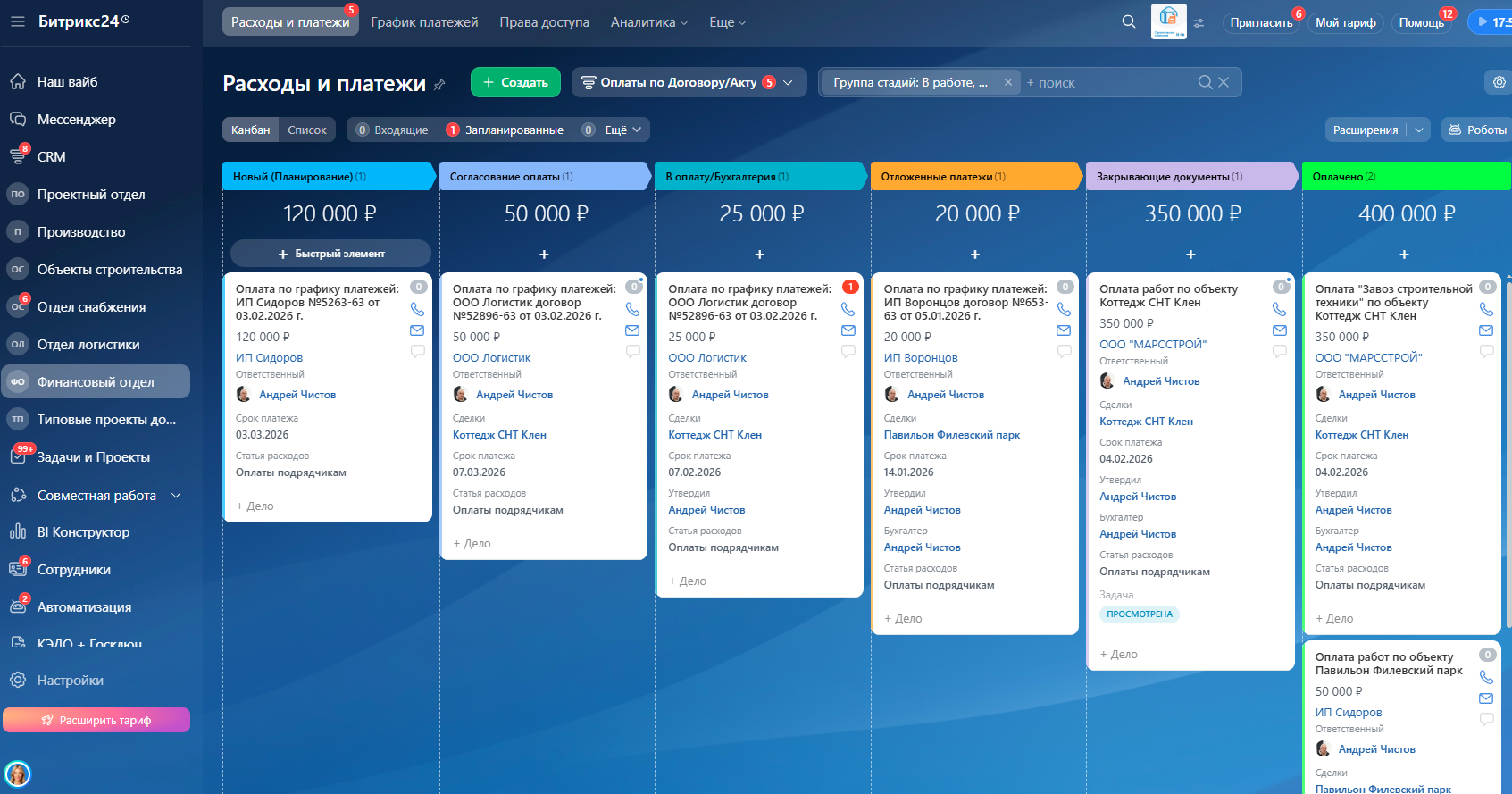
Task: Clear the search field with the X icon
Action: click(1224, 82)
